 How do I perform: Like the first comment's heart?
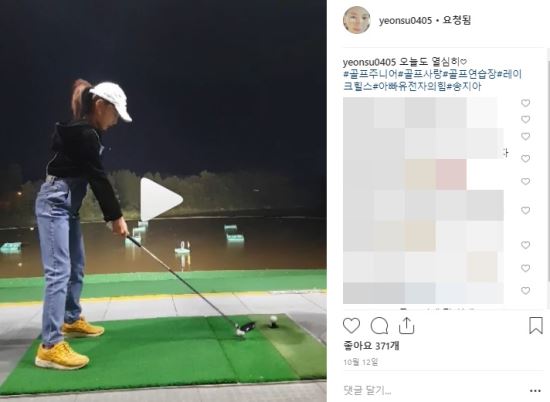pyautogui.click(x=525, y=103)
